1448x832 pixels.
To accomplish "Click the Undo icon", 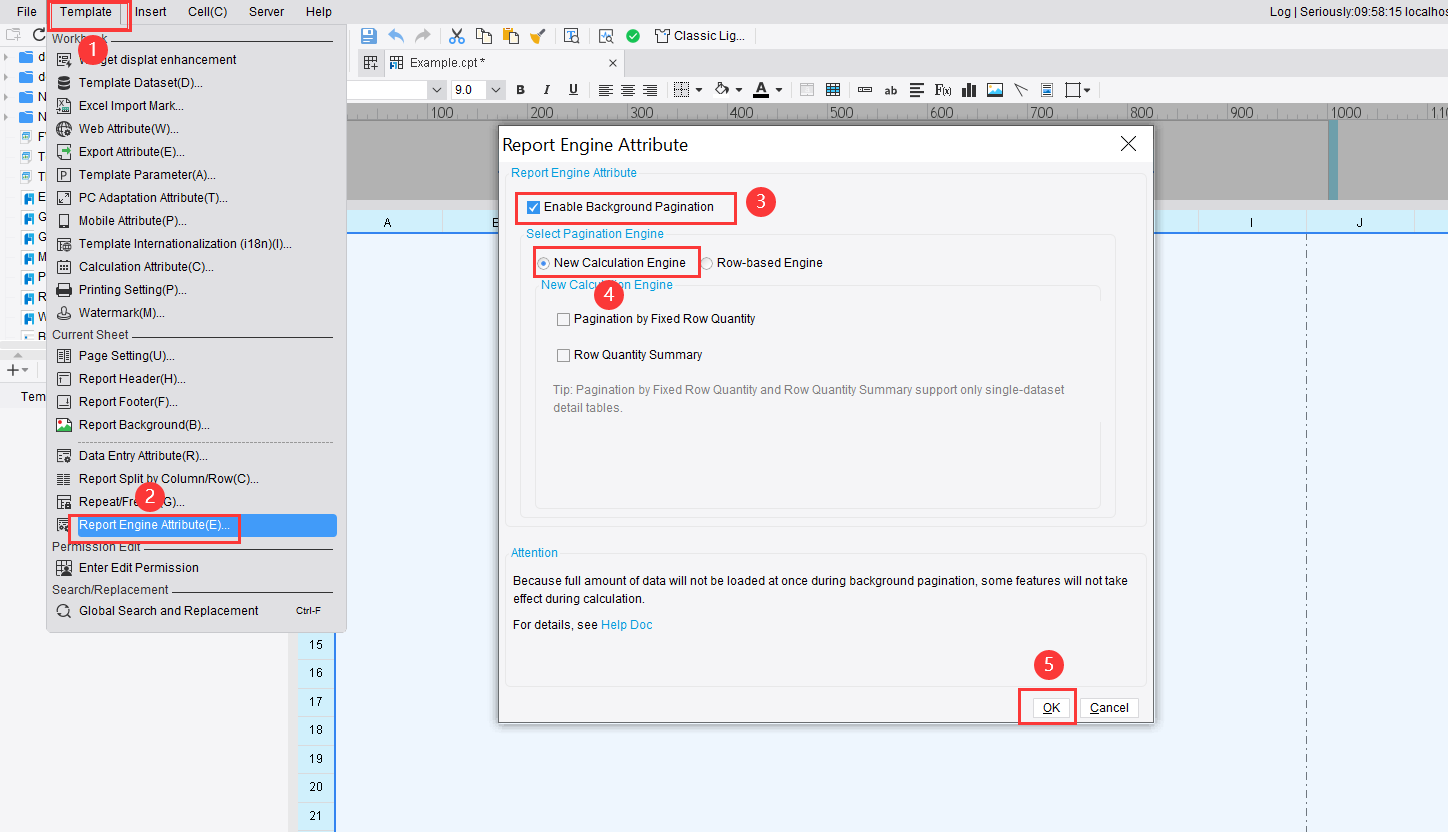I will point(397,36).
